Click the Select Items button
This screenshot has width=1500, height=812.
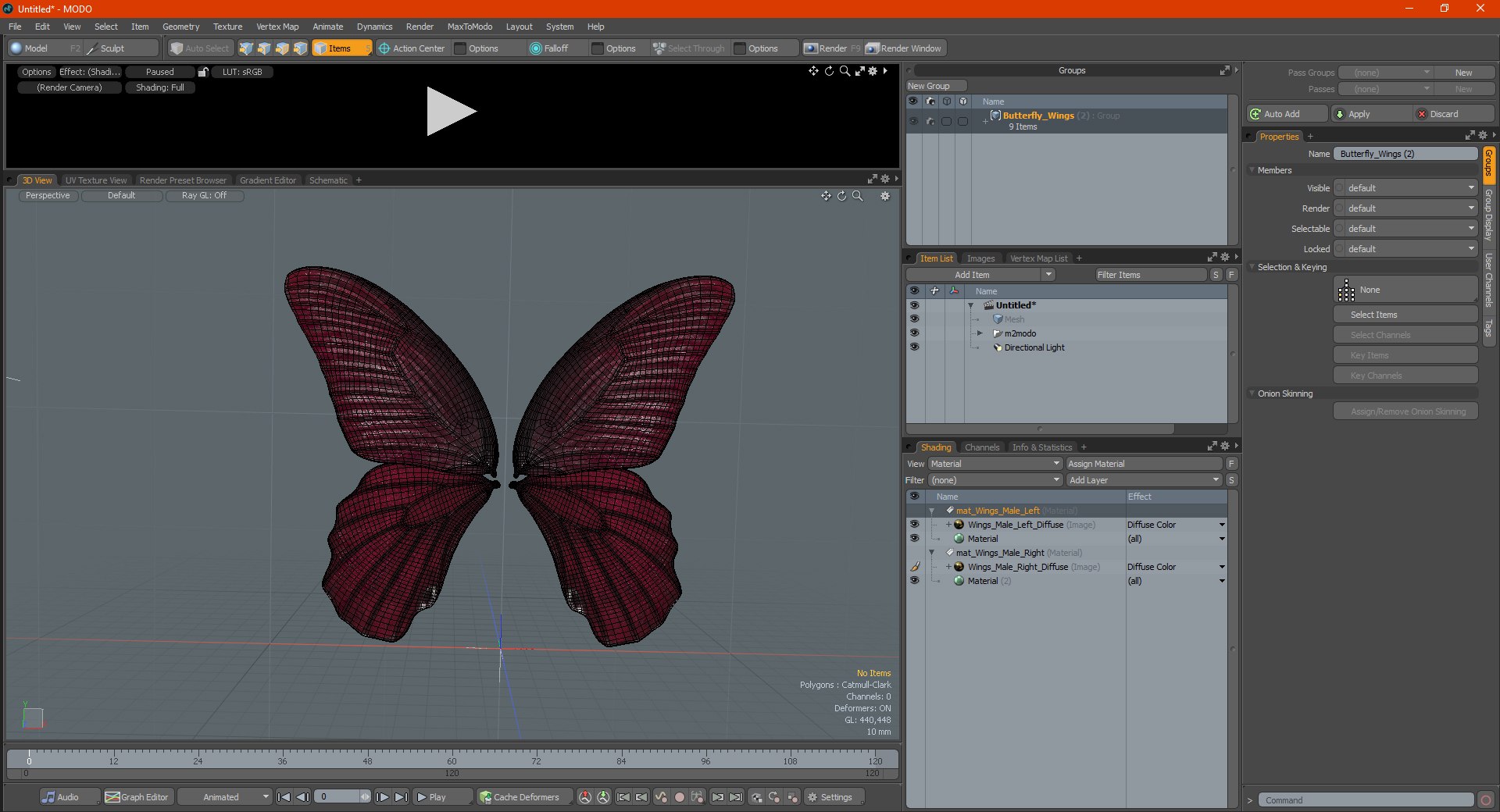point(1405,315)
